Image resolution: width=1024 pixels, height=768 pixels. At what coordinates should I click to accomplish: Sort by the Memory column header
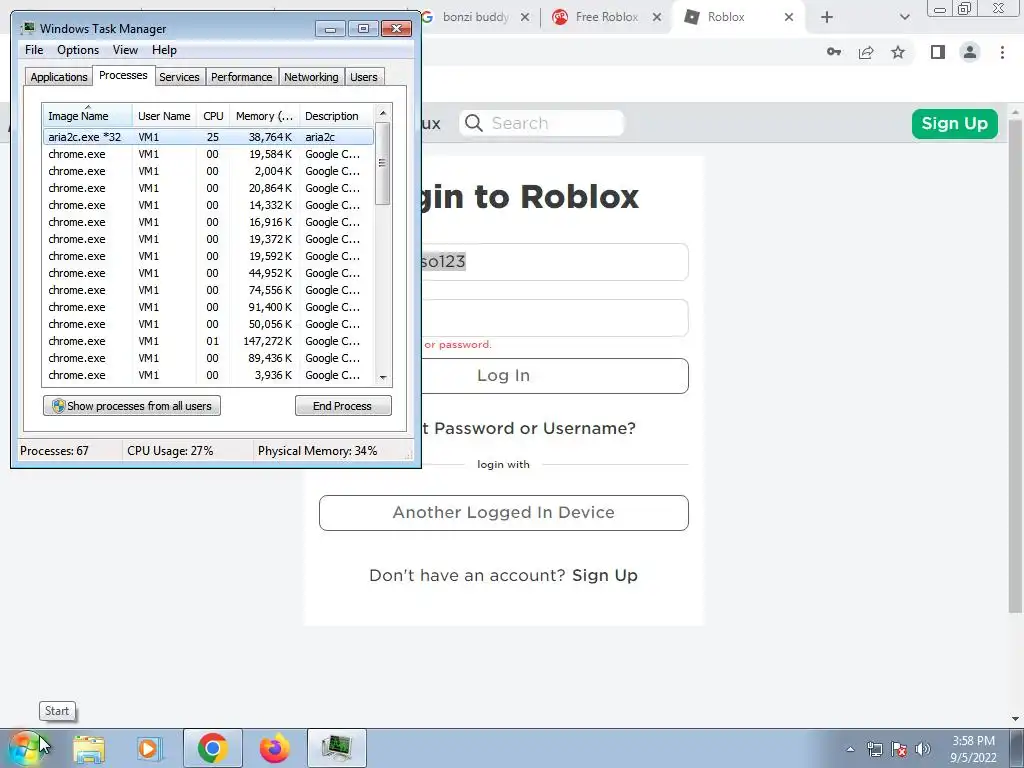click(x=264, y=116)
